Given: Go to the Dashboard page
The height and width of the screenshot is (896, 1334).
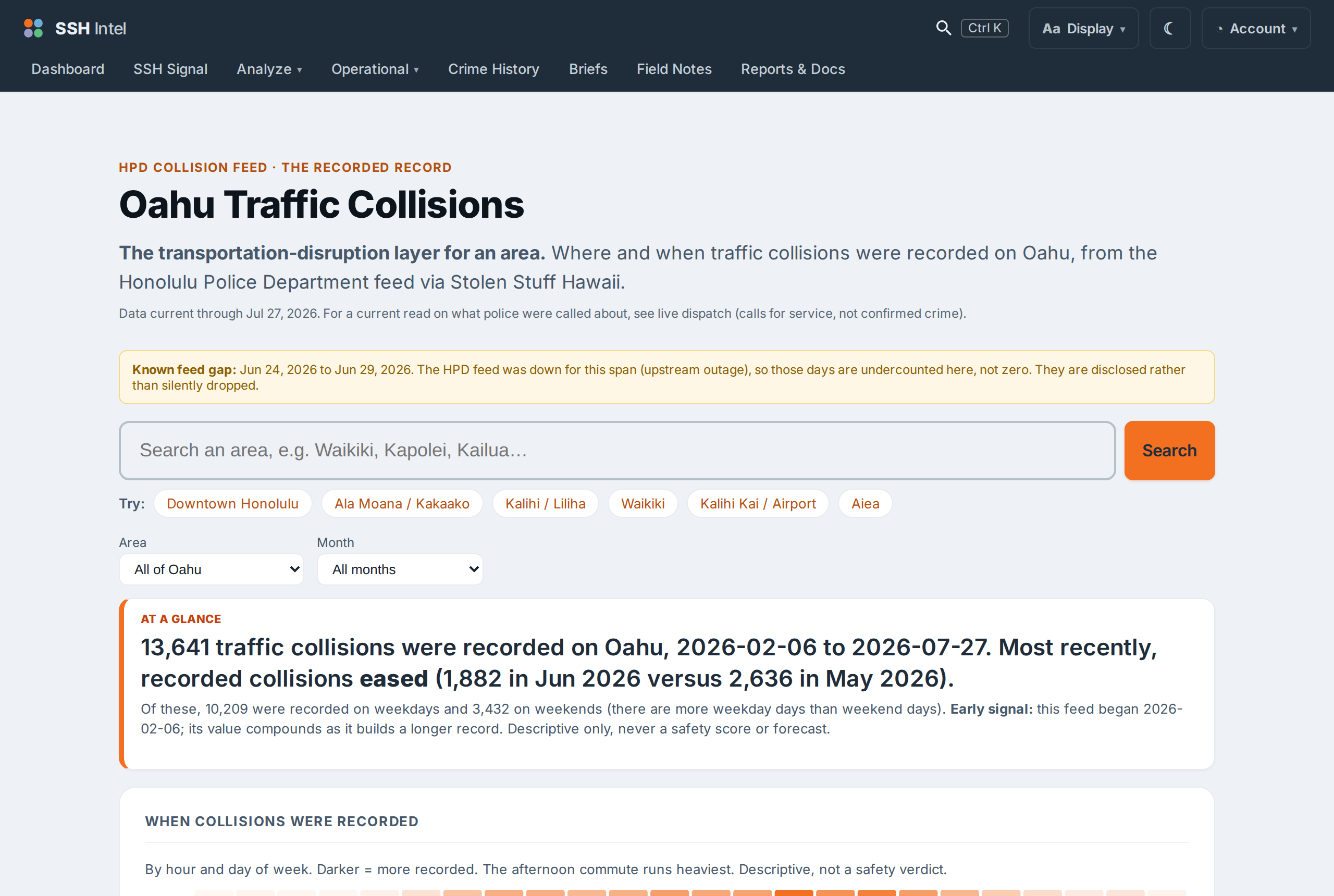Looking at the screenshot, I should coord(67,69).
